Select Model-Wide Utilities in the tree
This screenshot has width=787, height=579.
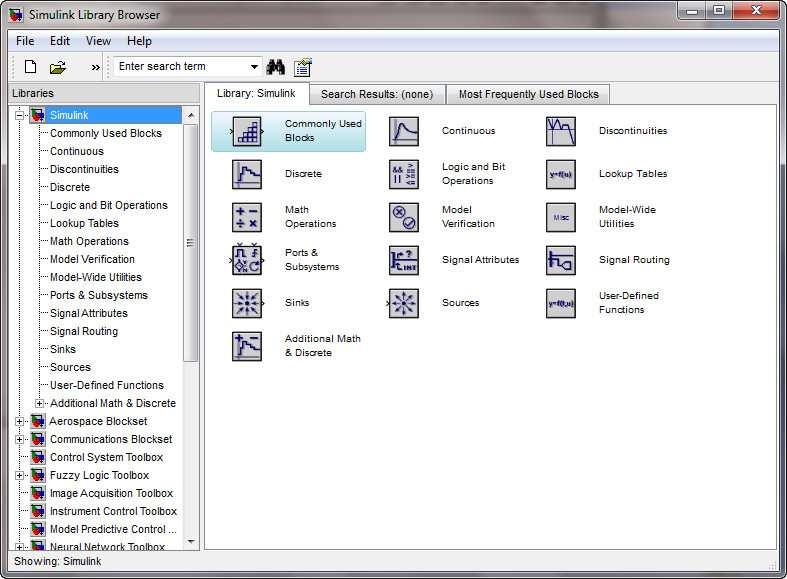click(x=96, y=277)
